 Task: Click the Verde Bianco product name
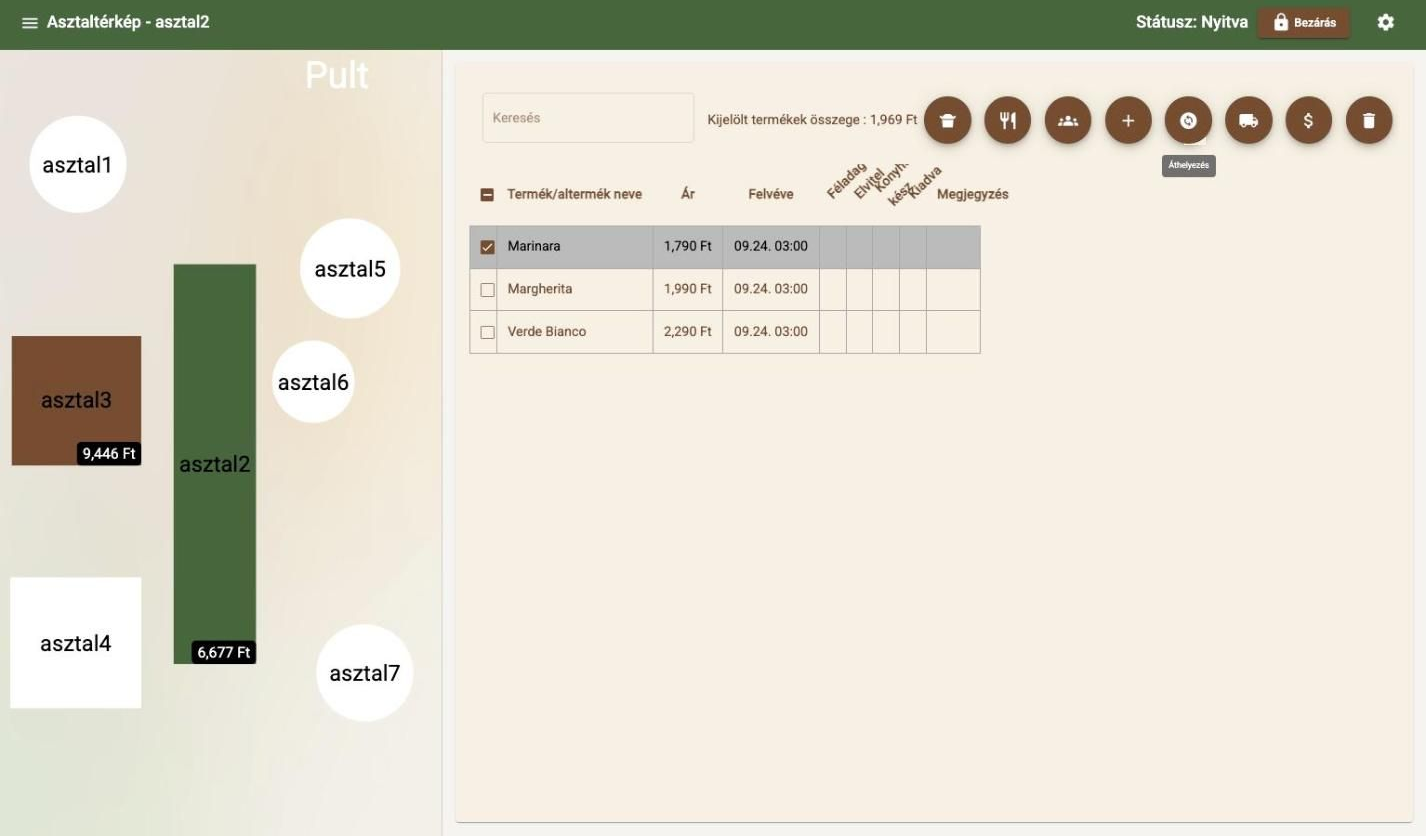coord(547,331)
